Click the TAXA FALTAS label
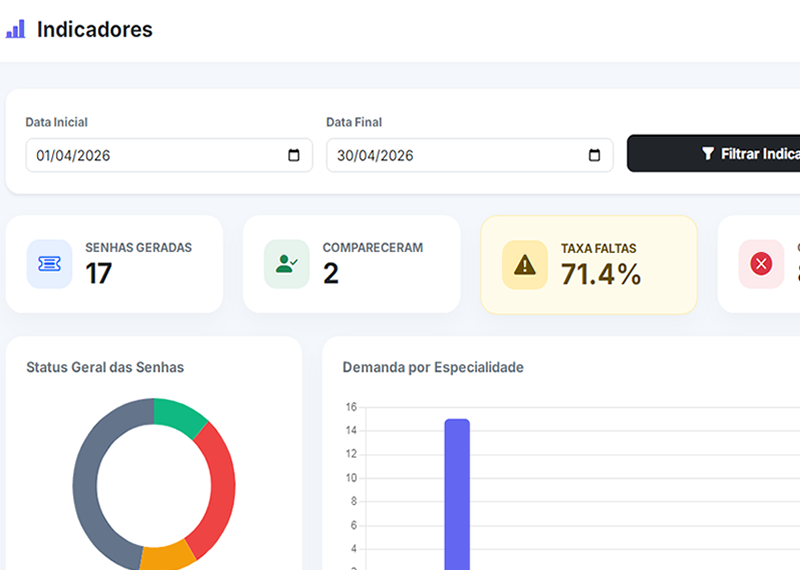This screenshot has width=800, height=570. pos(598,249)
